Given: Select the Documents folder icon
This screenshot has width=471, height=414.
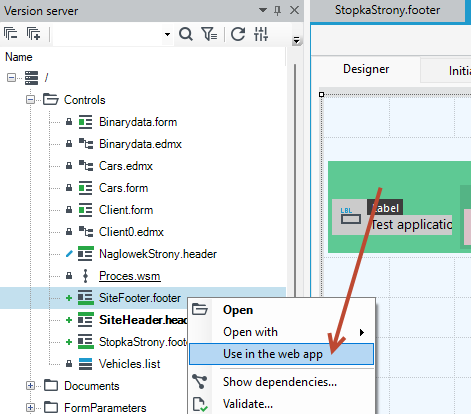Looking at the screenshot, I should point(51,386).
